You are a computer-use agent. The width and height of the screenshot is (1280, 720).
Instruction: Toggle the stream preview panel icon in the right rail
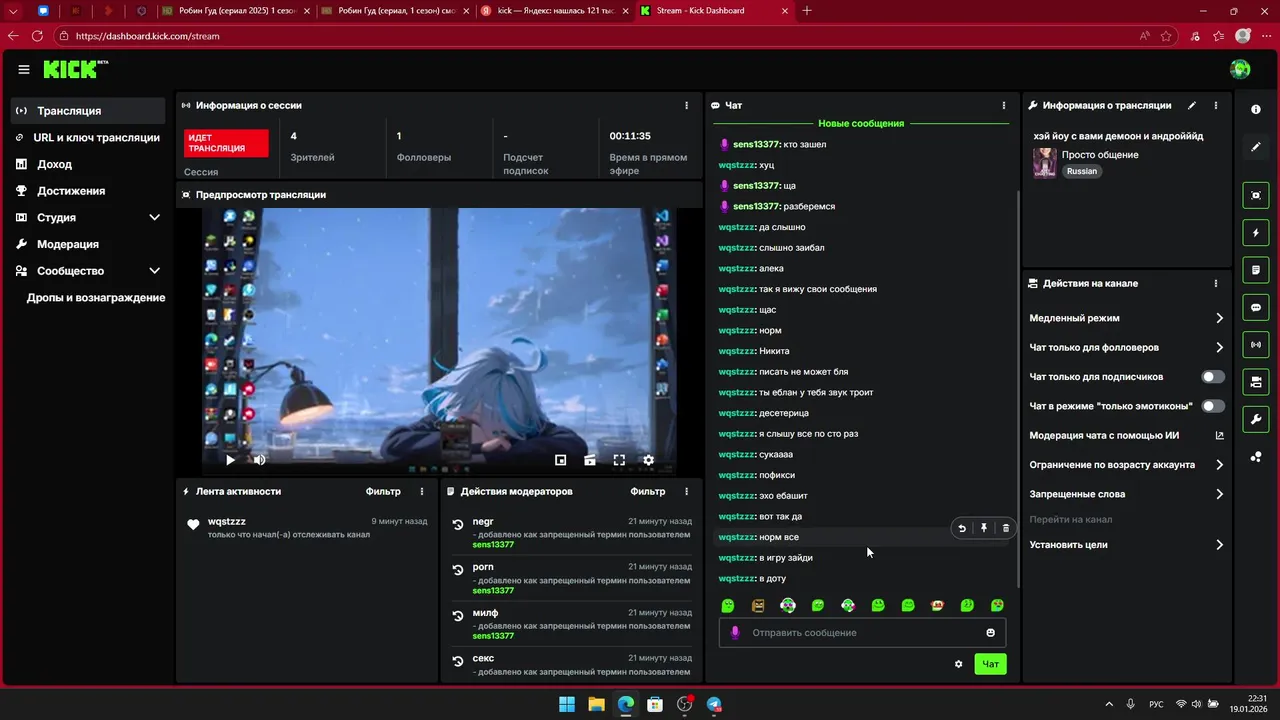click(x=1256, y=195)
